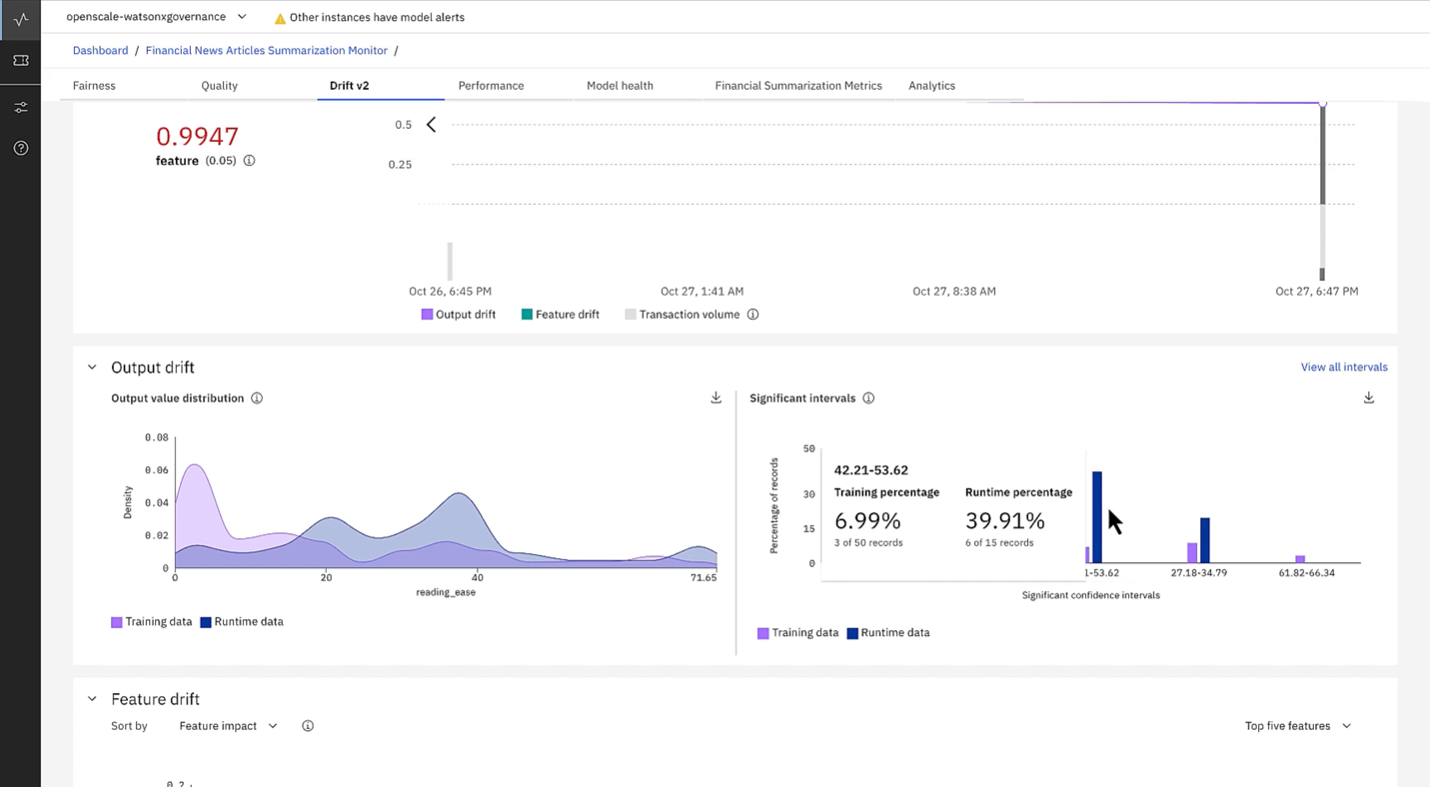Click the download icon for Significant intervals chart

(1368, 397)
